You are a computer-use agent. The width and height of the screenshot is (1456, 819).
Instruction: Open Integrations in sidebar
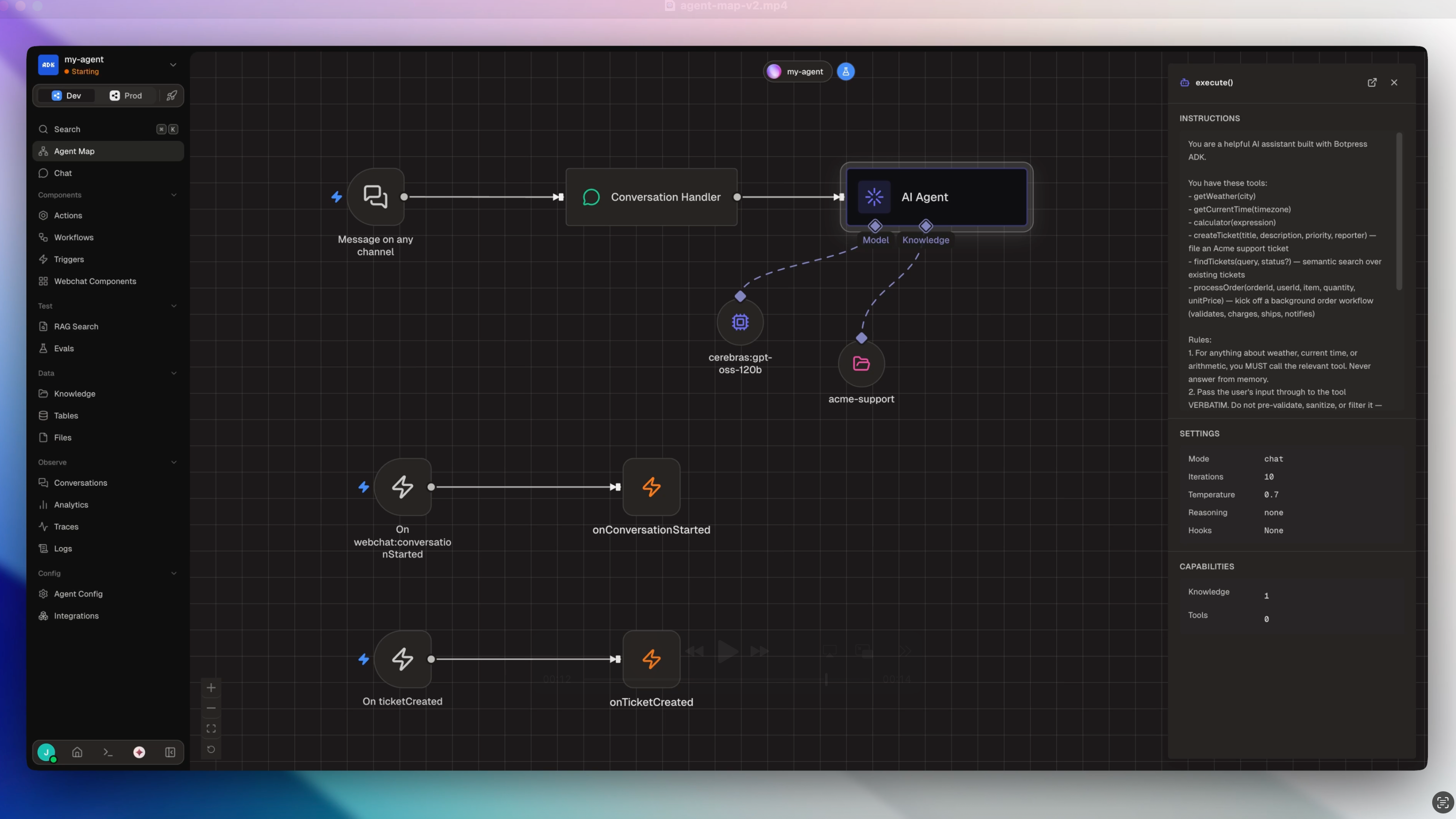coord(108,616)
